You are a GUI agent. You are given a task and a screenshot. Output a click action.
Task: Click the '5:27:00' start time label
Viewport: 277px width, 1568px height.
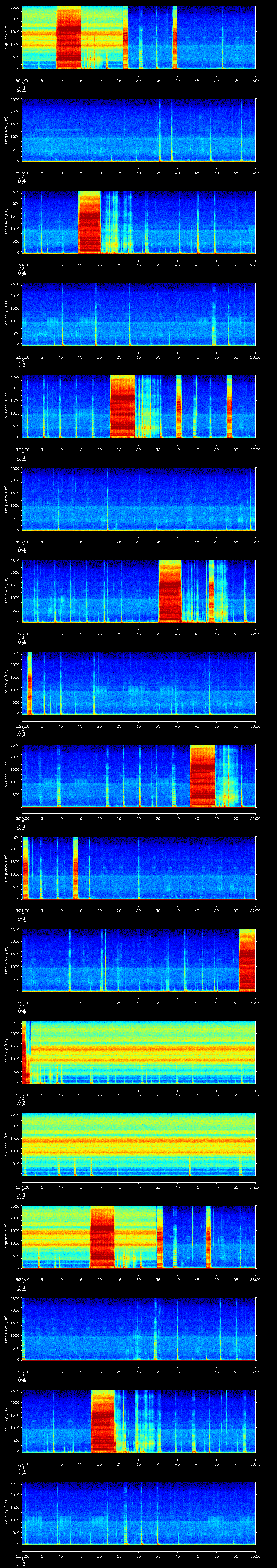[22, 542]
